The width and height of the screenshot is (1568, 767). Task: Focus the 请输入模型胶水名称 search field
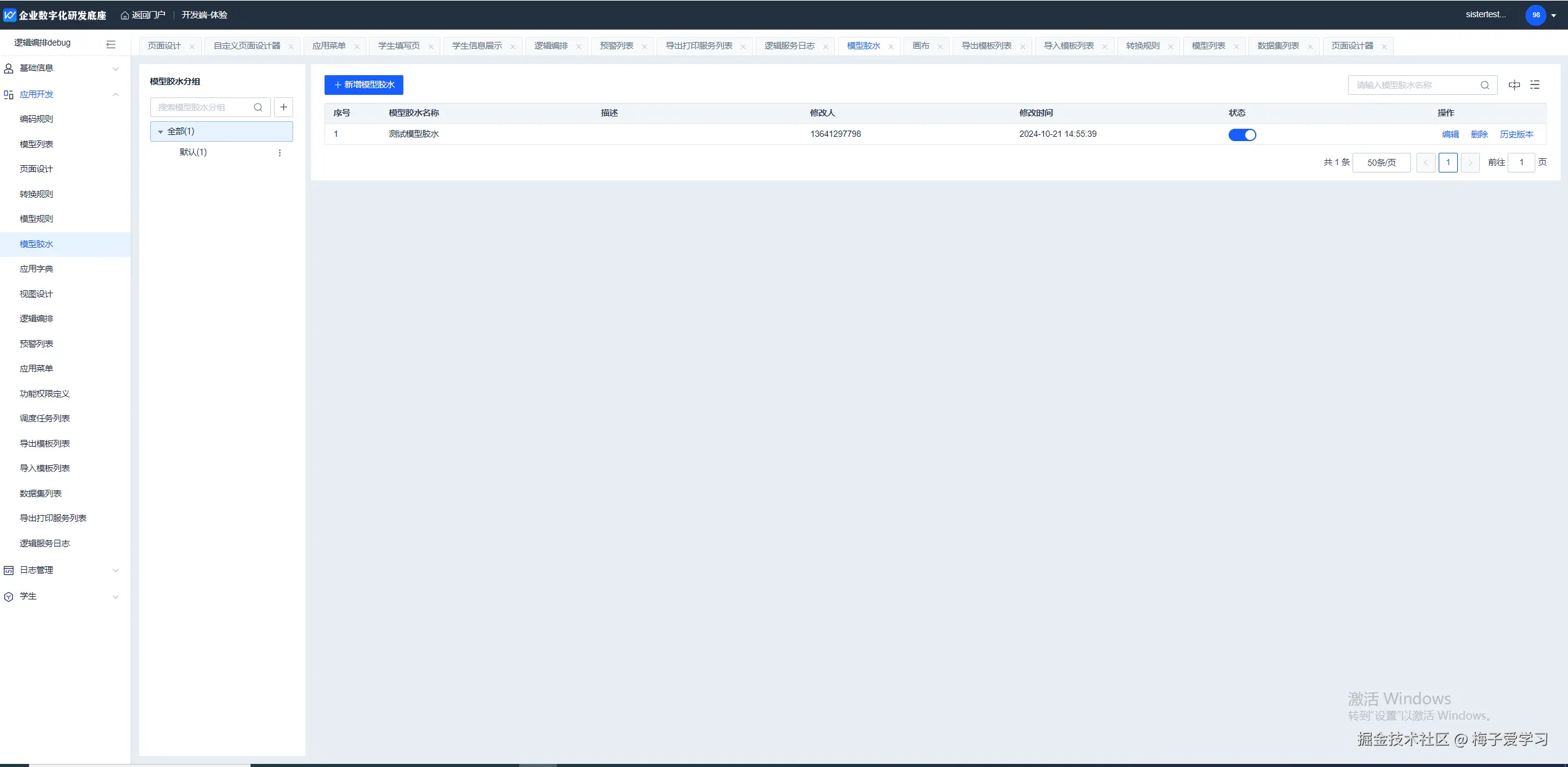(x=1413, y=85)
